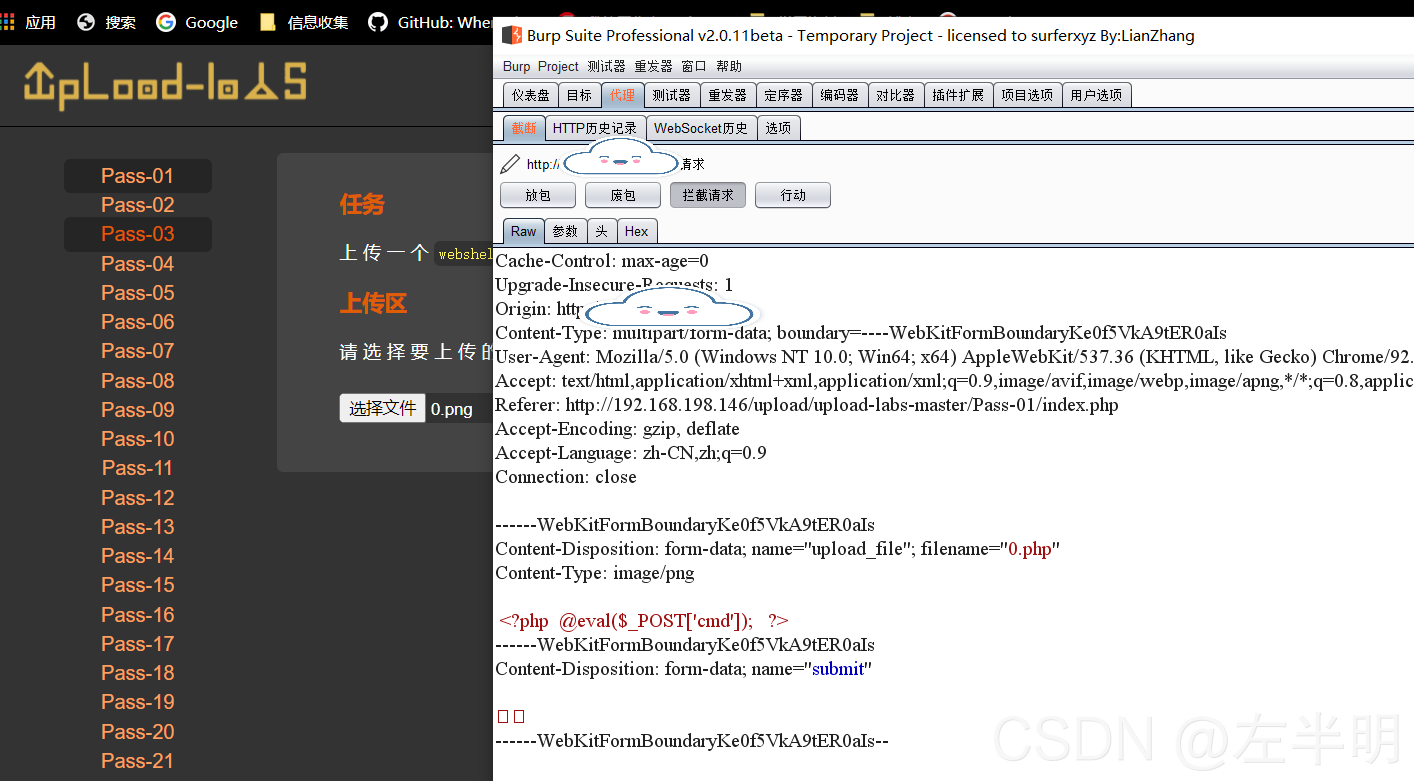1414x781 pixels.
Task: Click the PHP eval payload line
Action: (644, 621)
